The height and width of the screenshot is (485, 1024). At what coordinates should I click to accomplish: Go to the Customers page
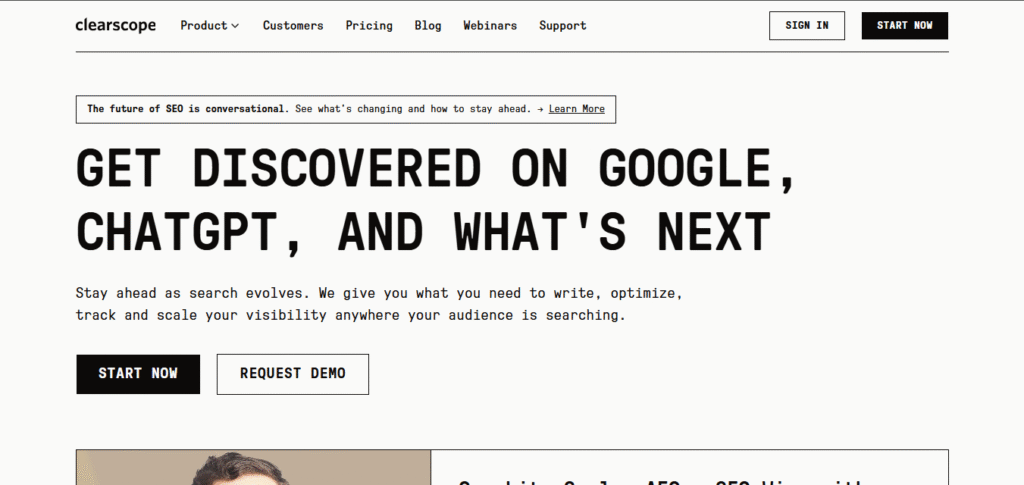(x=293, y=25)
